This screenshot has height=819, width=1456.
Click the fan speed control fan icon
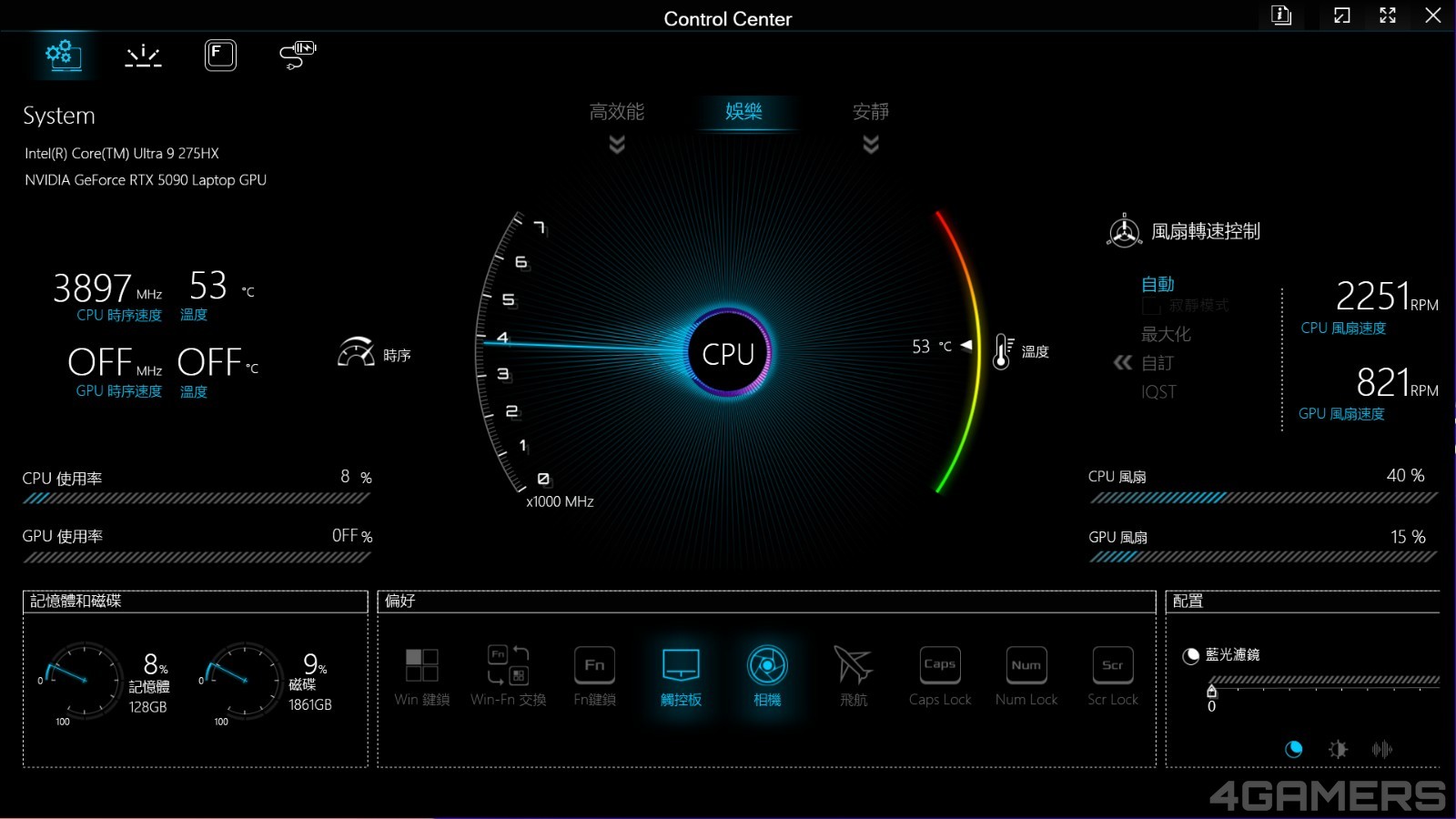[x=1124, y=231]
